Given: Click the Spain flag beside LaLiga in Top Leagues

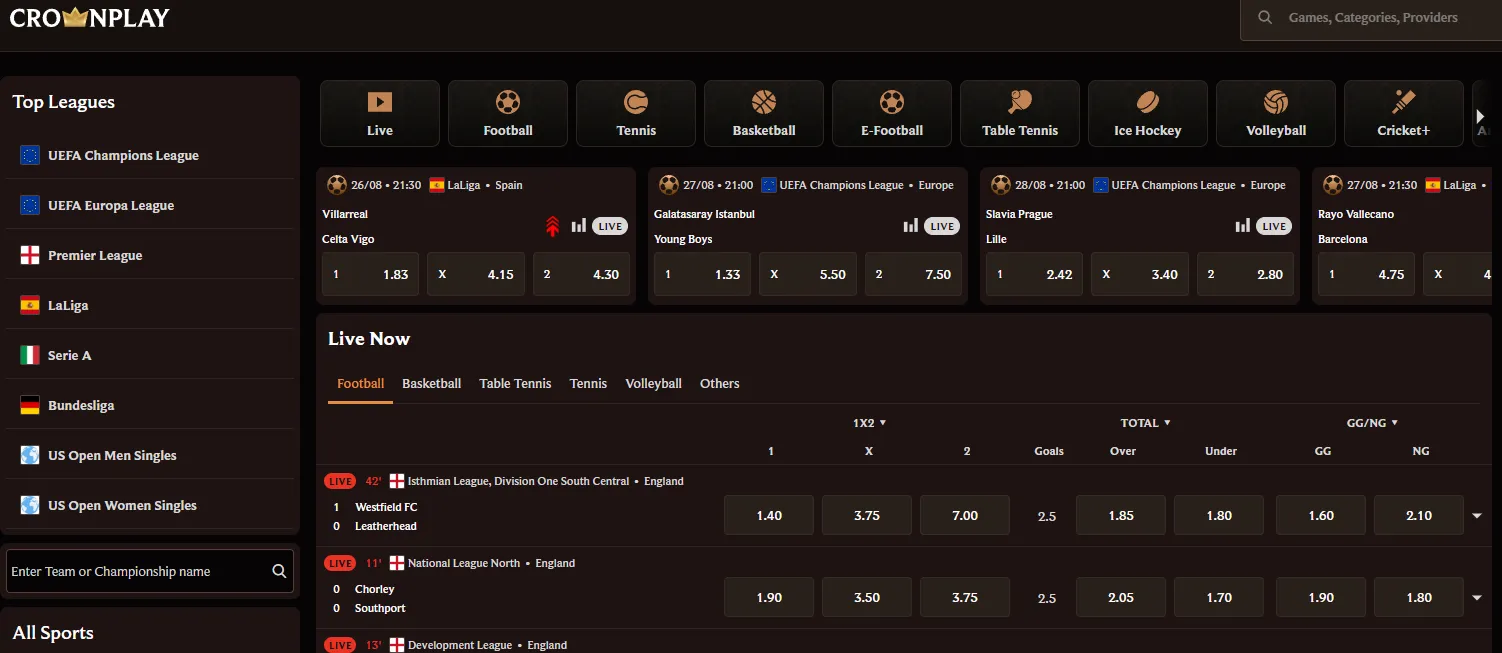Looking at the screenshot, I should click(30, 305).
